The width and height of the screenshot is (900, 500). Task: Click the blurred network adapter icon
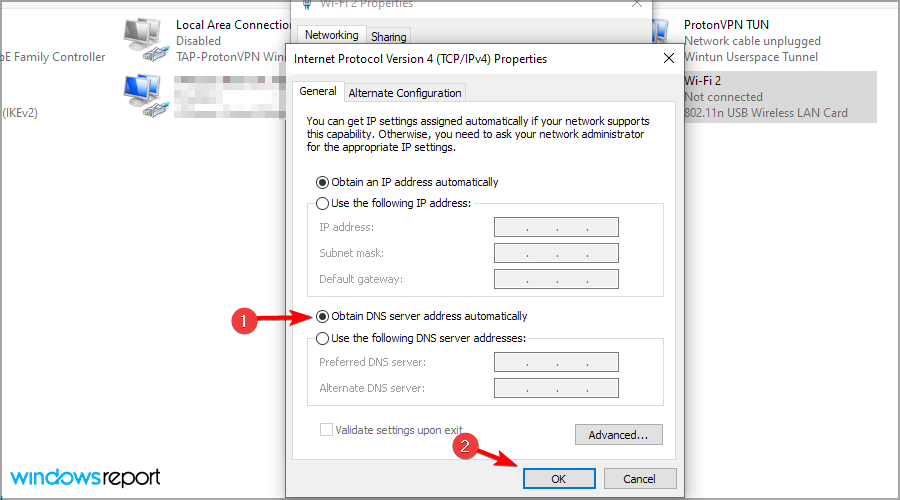click(x=145, y=96)
